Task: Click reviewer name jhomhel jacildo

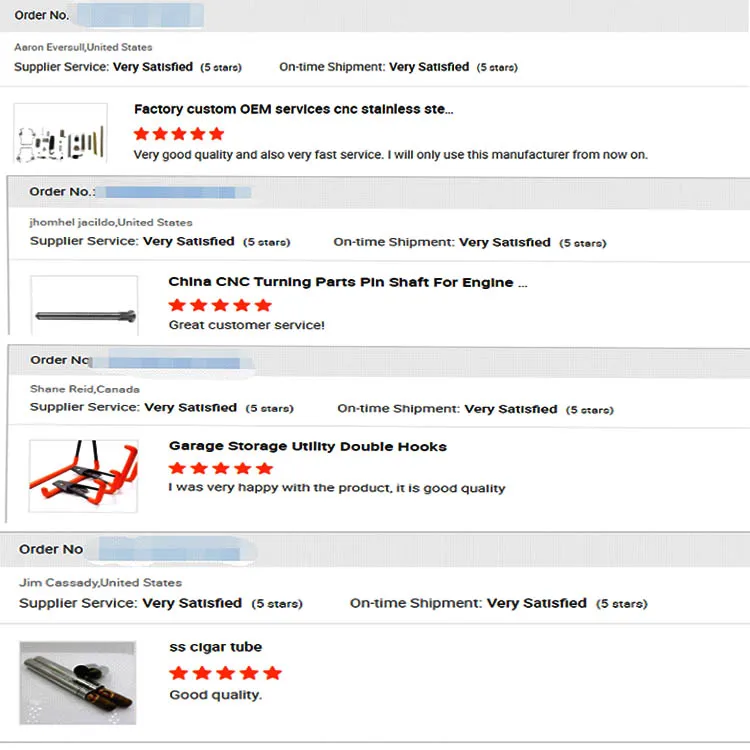Action: pos(72,222)
